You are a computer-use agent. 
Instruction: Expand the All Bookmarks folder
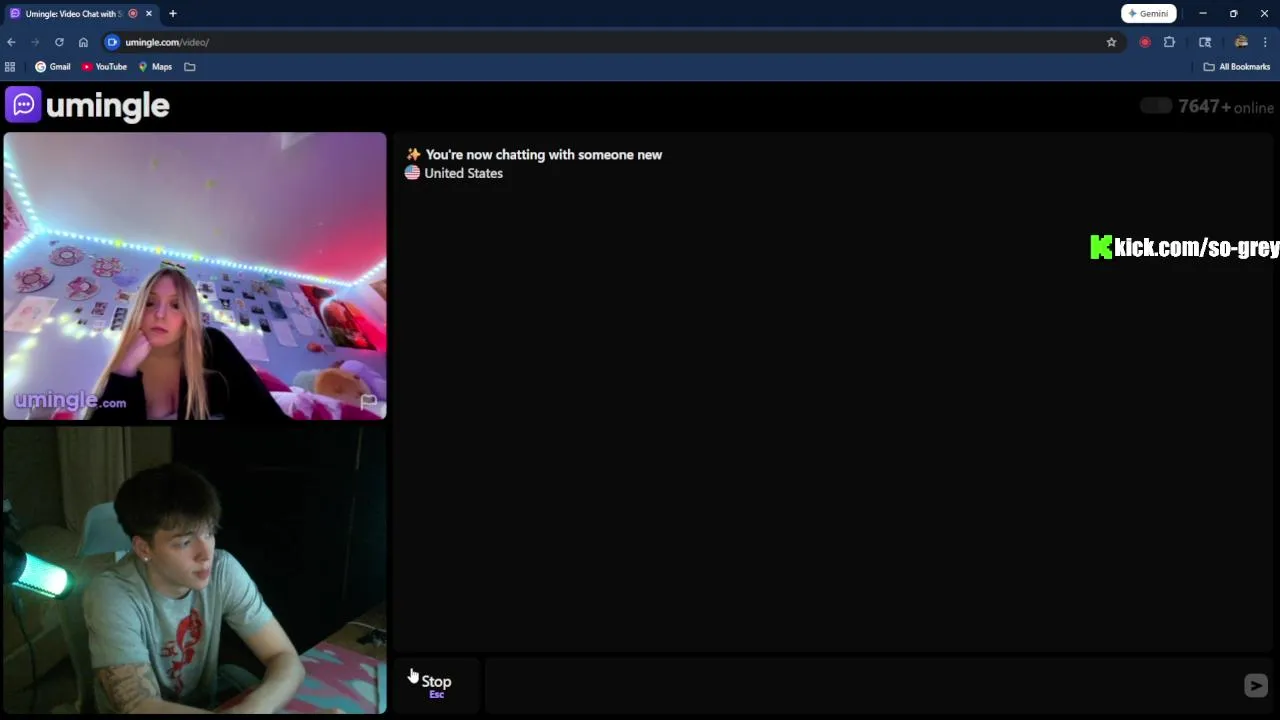1237,67
